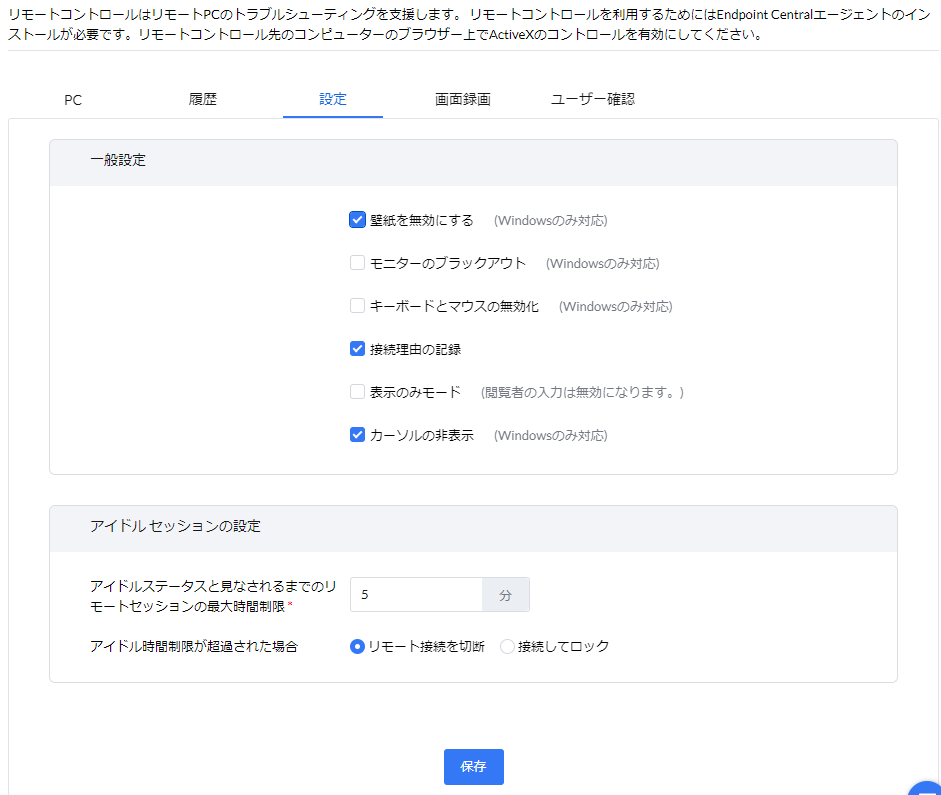Switch to the PC tab
The image size is (941, 795).
coord(73,99)
